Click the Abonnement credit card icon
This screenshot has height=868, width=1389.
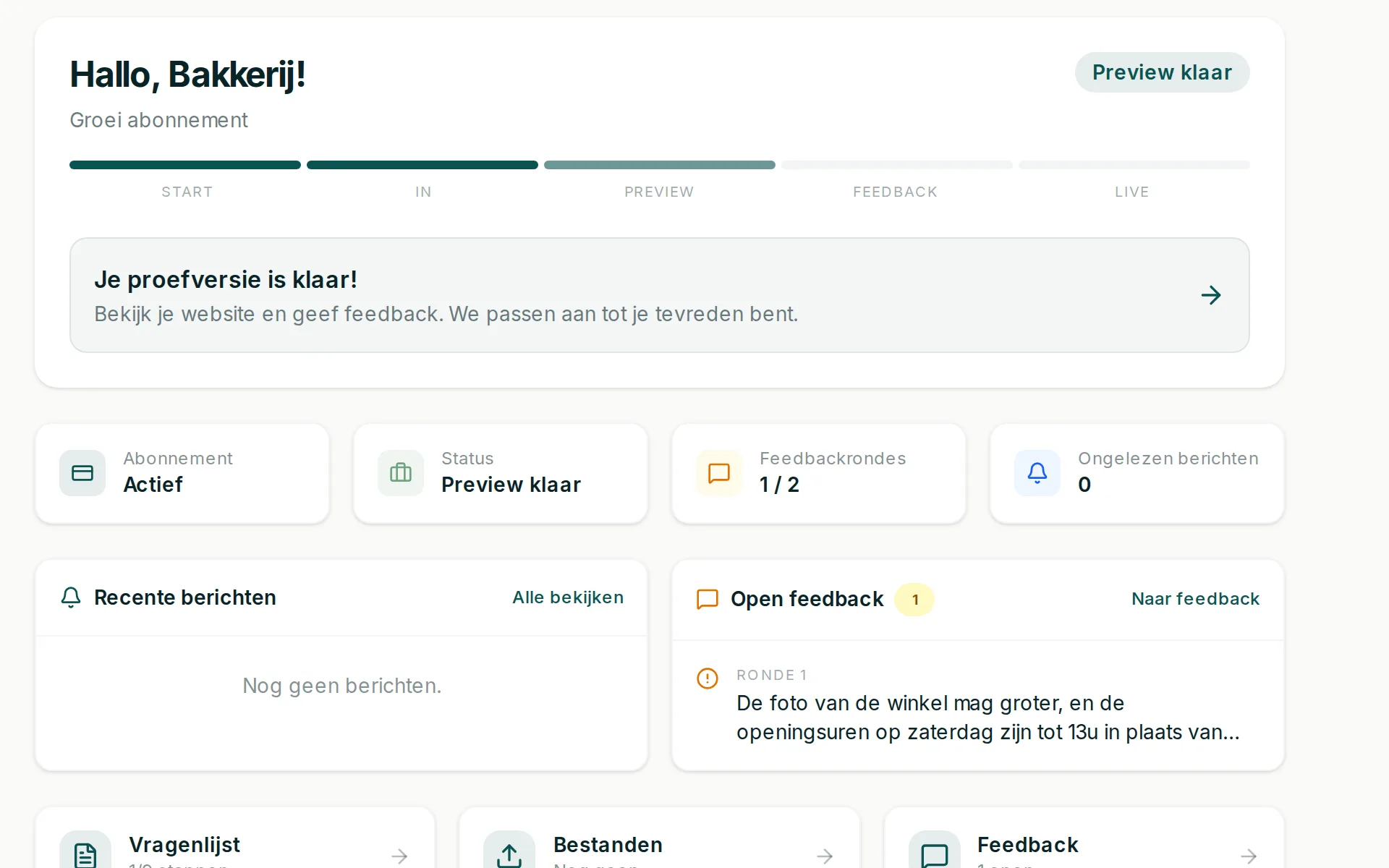82,473
